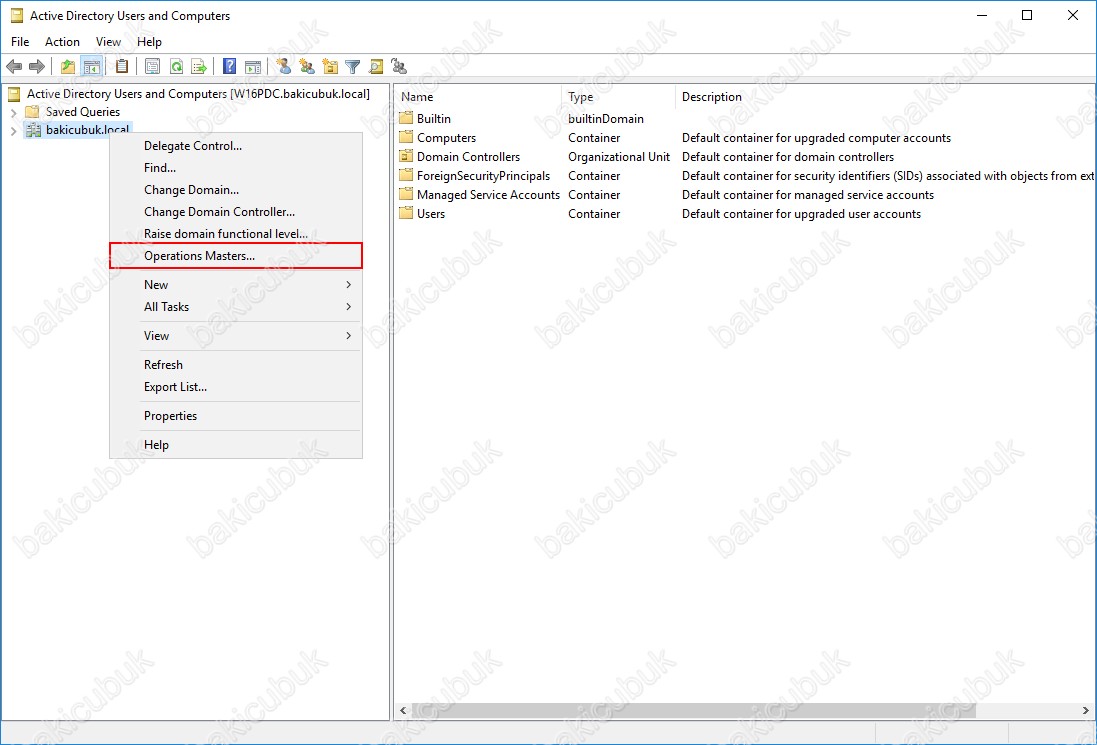Sort by the Description column header

pos(886,97)
